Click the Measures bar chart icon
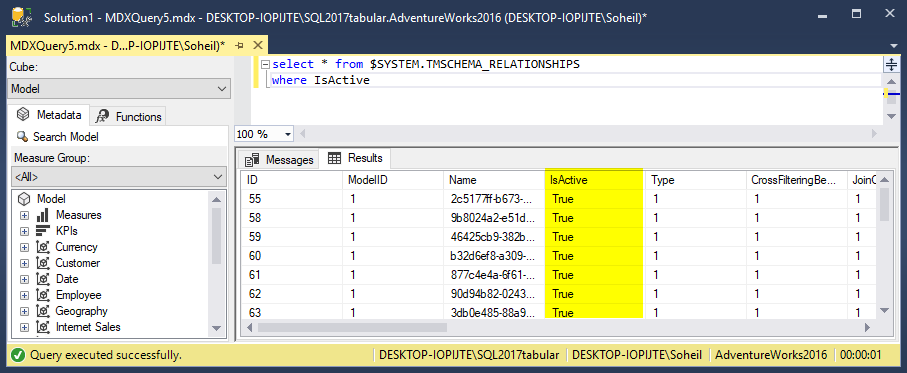Viewport: 907px width, 373px height. pyautogui.click(x=42, y=215)
